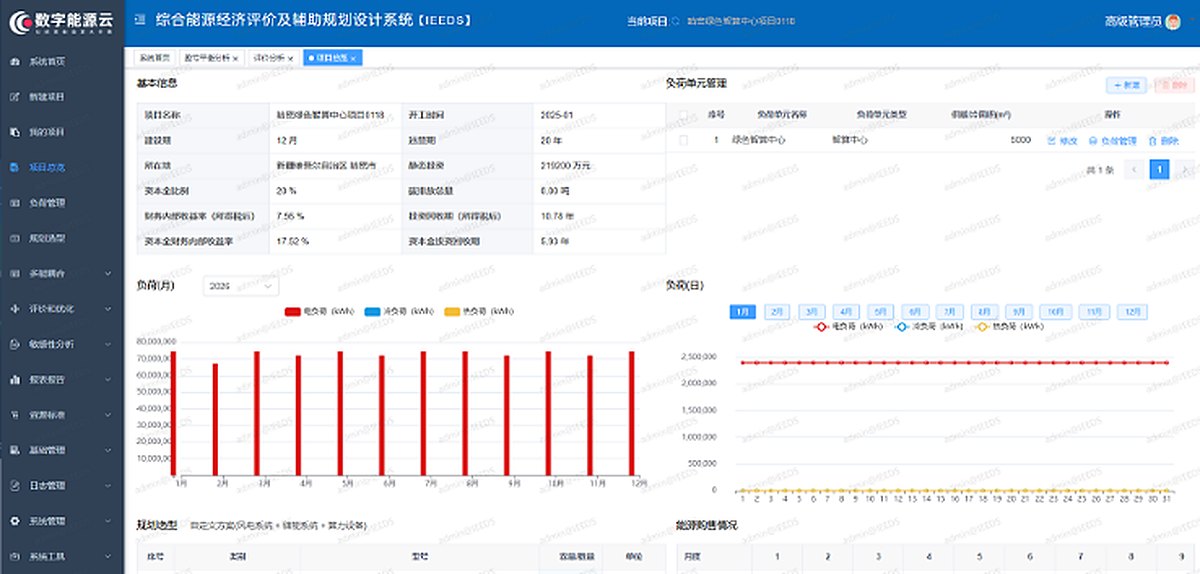
Task: Click the 敏感性分析 sidebar icon
Action: (14, 344)
